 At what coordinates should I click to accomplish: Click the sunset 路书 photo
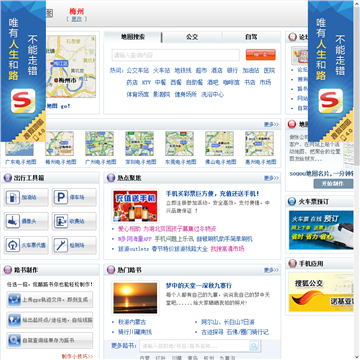135,298
